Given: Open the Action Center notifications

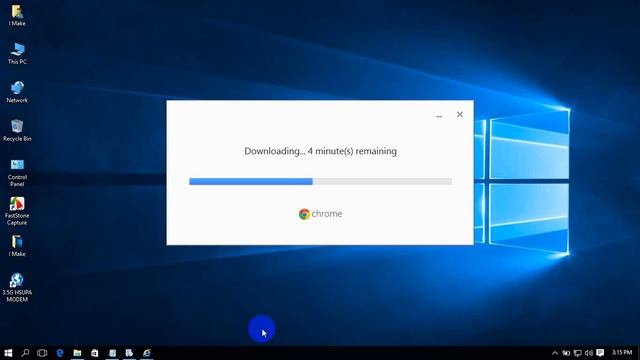Looking at the screenshot, I should [600, 353].
